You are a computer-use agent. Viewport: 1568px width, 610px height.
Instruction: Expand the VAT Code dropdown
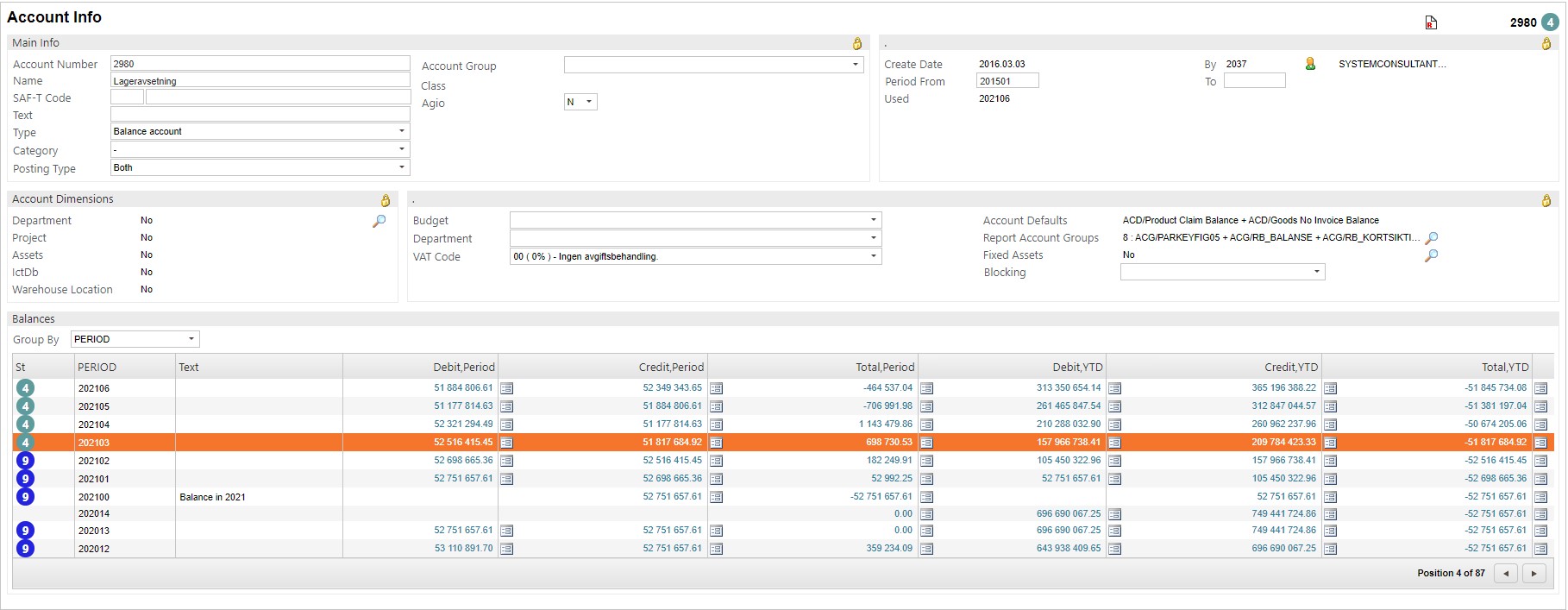[x=873, y=256]
